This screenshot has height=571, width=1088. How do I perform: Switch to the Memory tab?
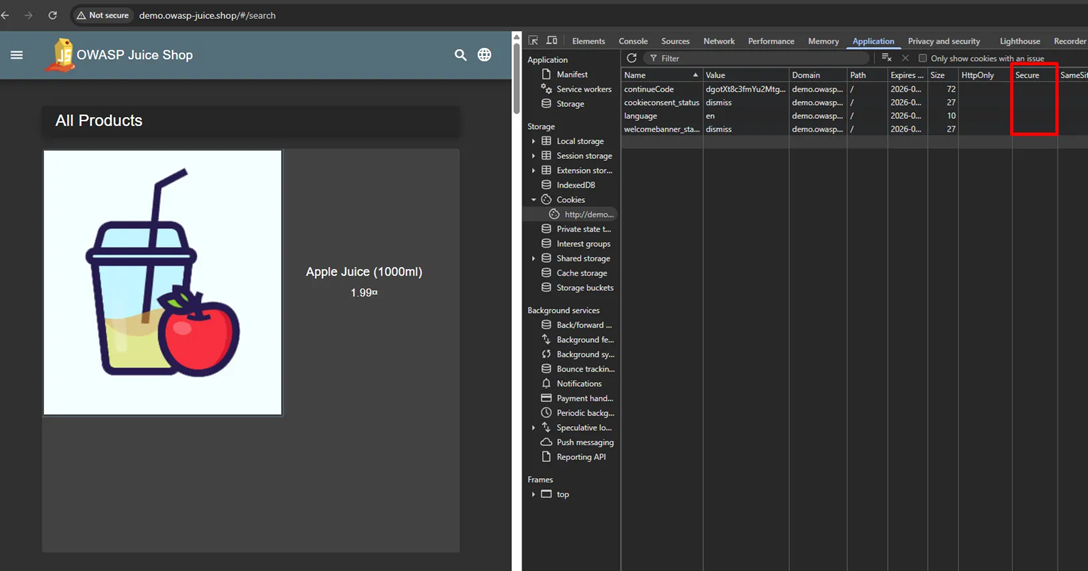click(823, 41)
